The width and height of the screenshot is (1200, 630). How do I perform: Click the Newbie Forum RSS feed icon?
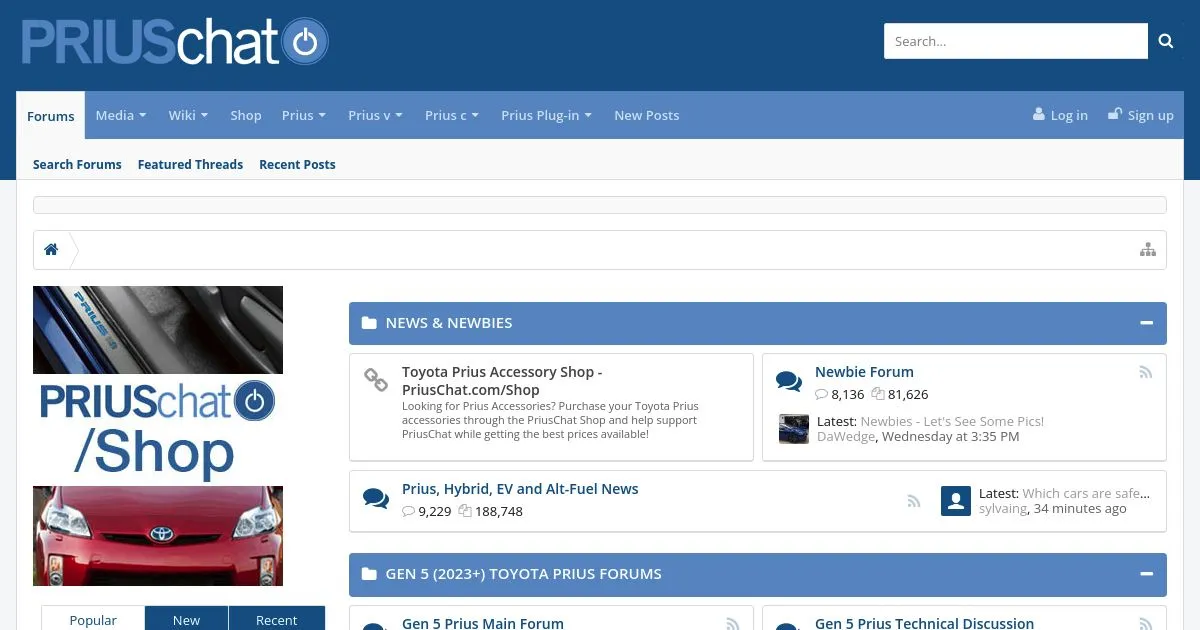click(1146, 372)
